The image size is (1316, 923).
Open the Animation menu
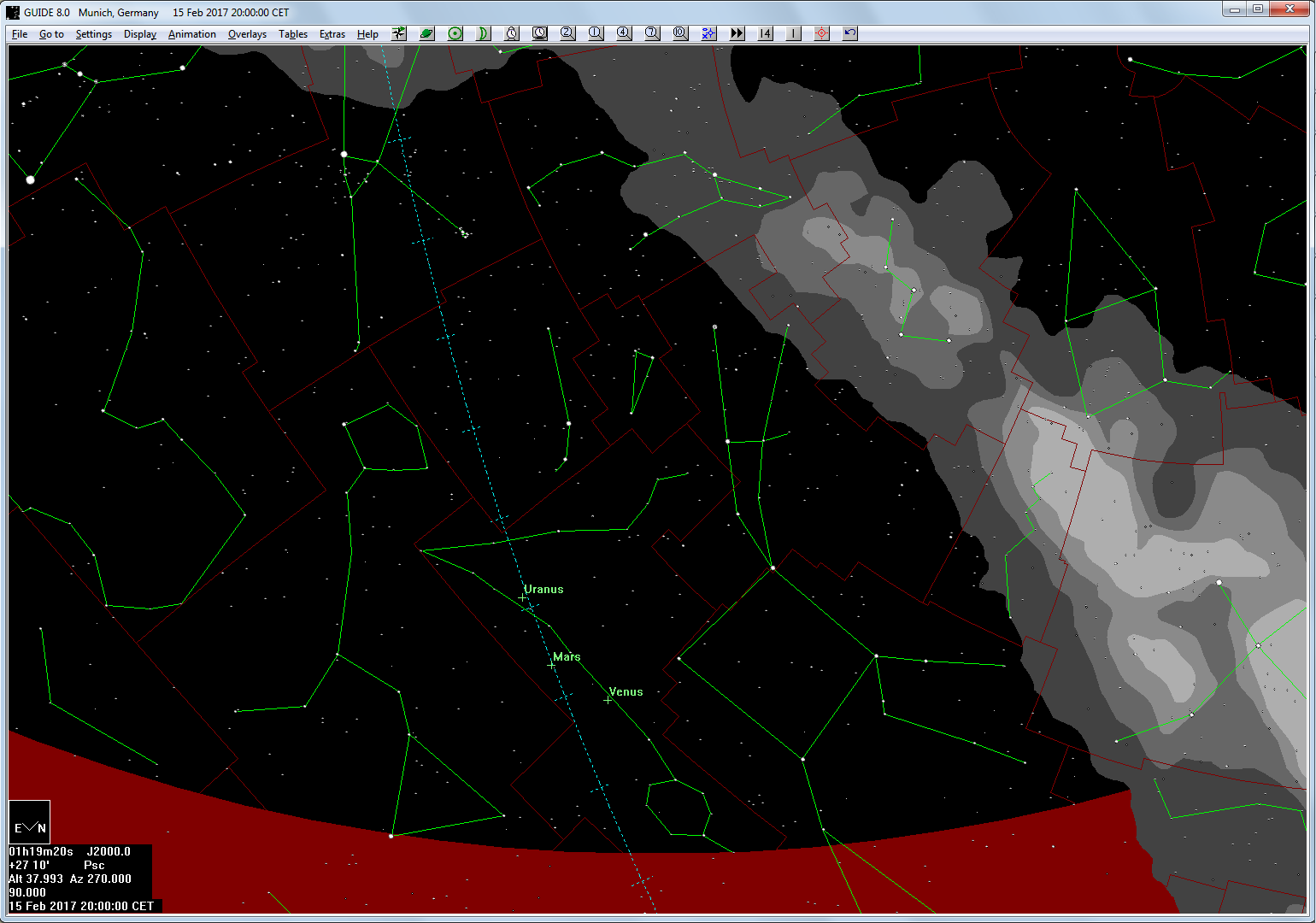192,34
